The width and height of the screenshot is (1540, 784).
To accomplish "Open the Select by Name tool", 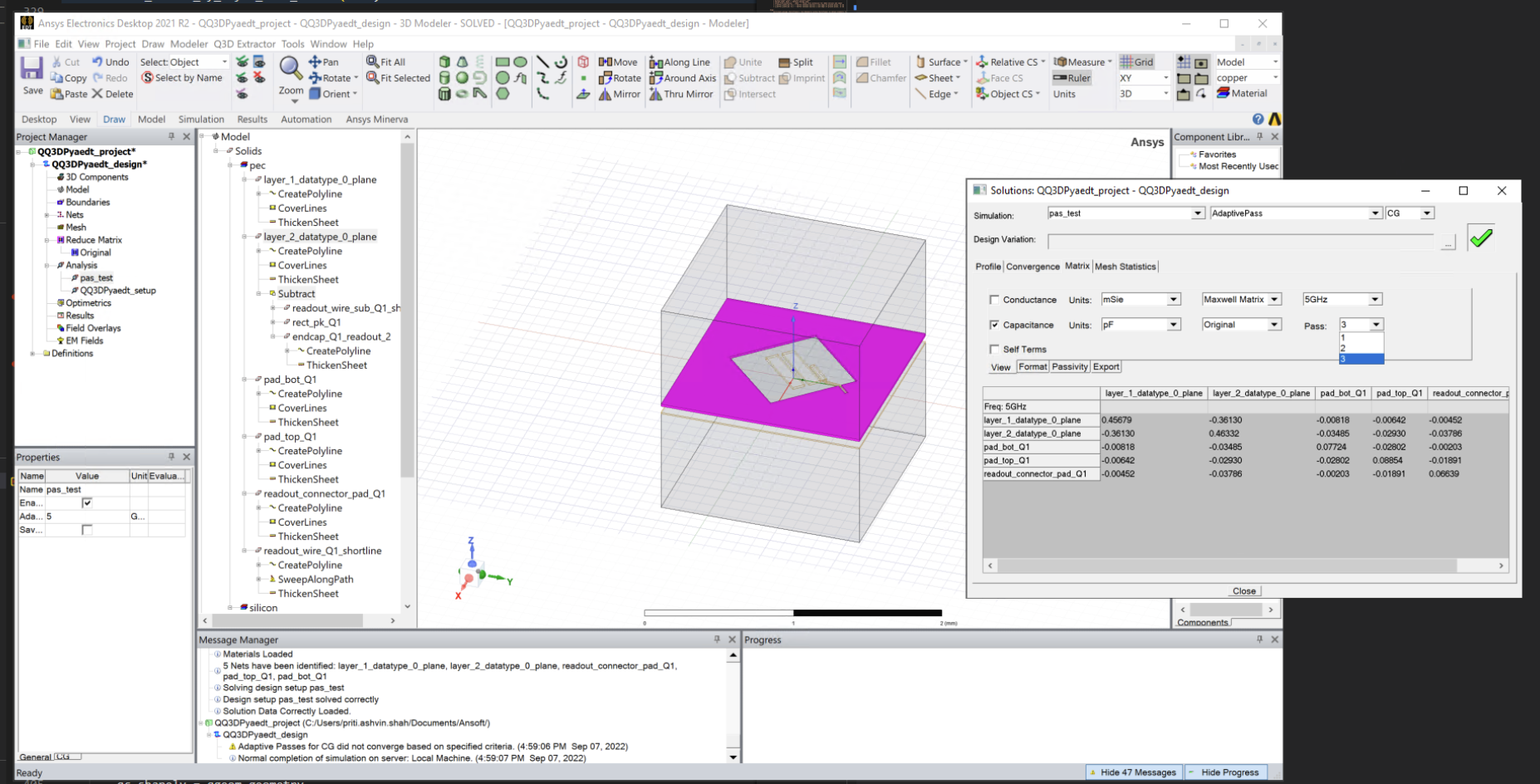I will tap(182, 77).
